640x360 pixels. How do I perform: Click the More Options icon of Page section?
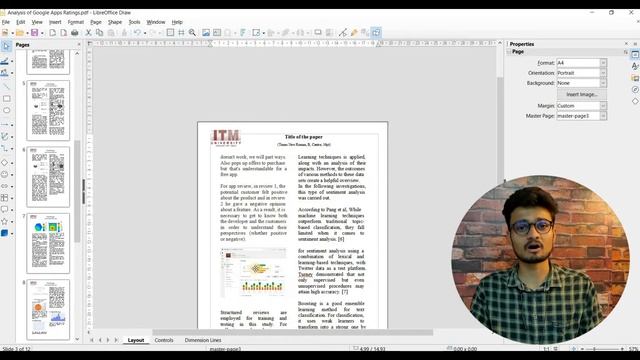625,52
